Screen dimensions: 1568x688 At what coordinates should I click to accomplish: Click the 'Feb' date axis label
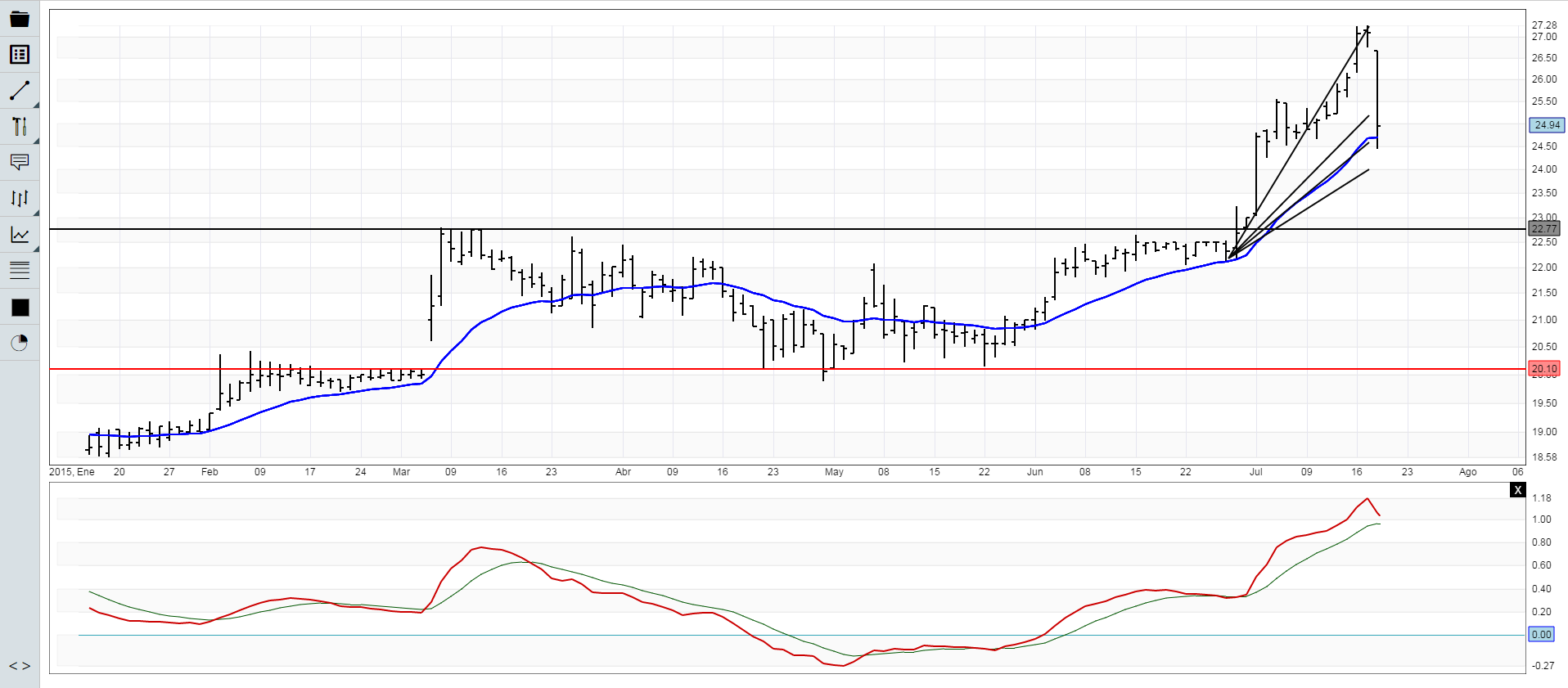210,472
